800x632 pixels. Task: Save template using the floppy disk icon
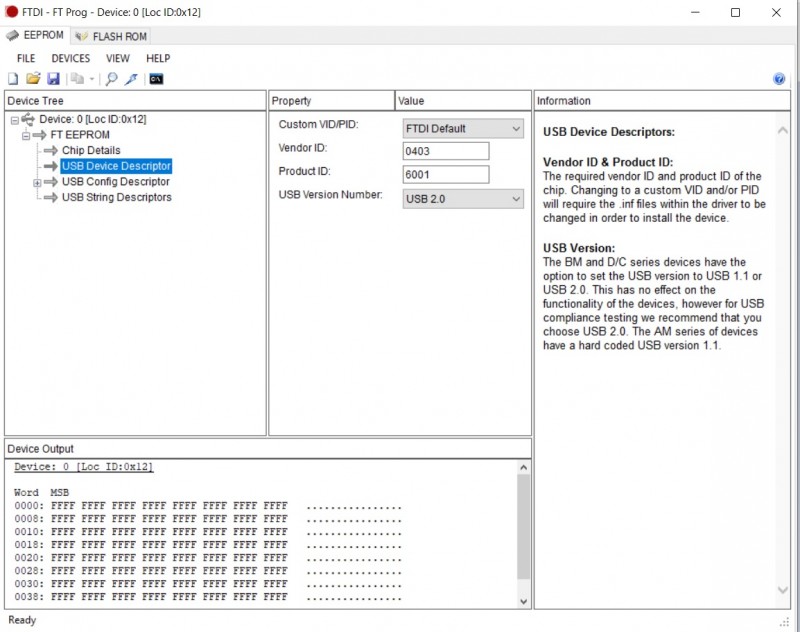click(53, 79)
